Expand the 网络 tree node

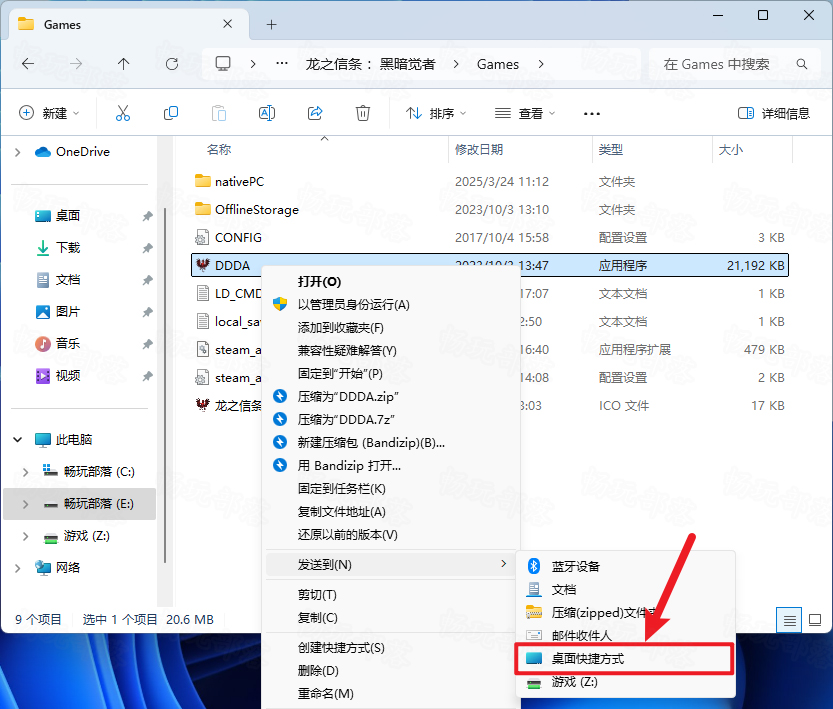coord(18,568)
